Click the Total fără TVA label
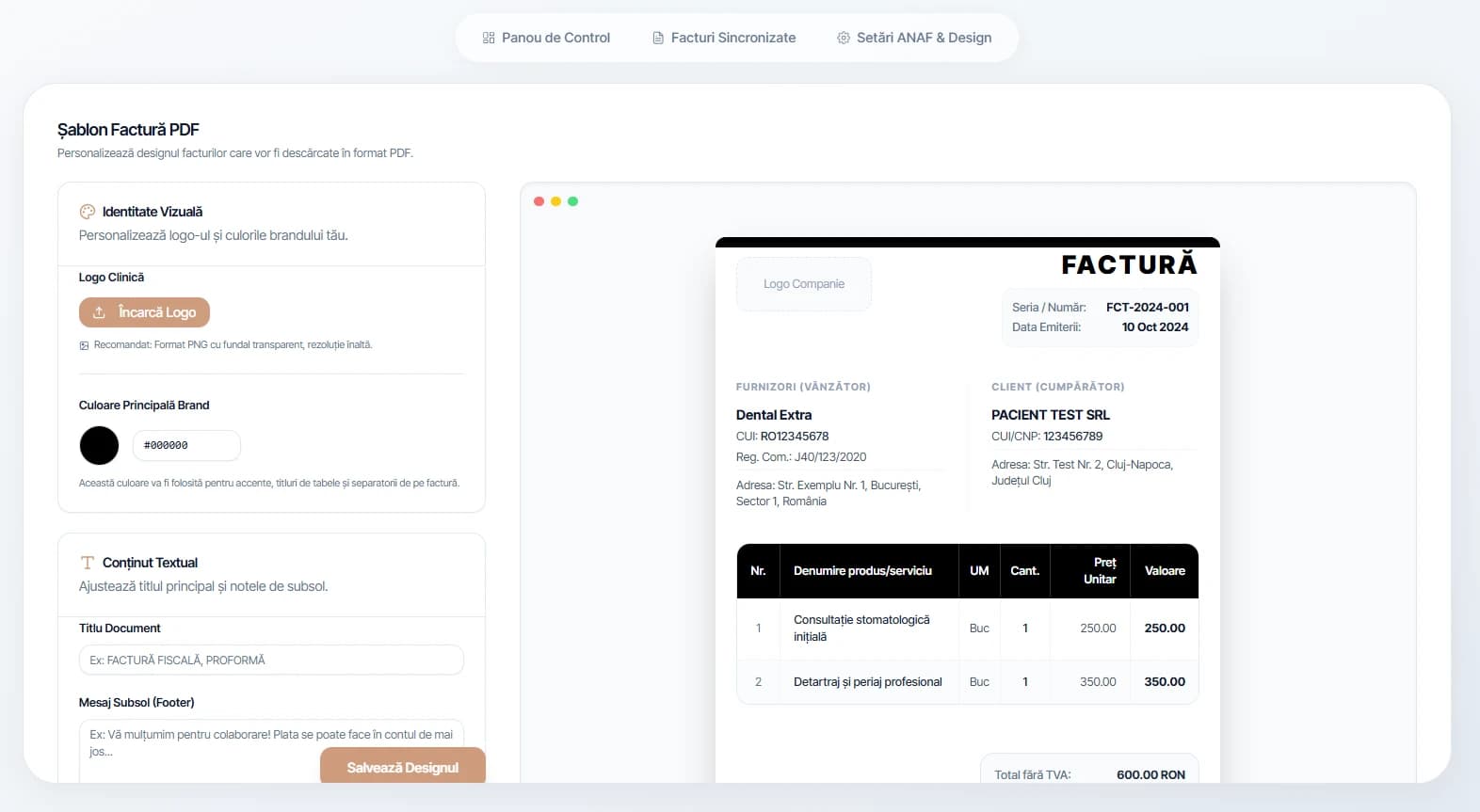The height and width of the screenshot is (812, 1480). tap(1033, 775)
